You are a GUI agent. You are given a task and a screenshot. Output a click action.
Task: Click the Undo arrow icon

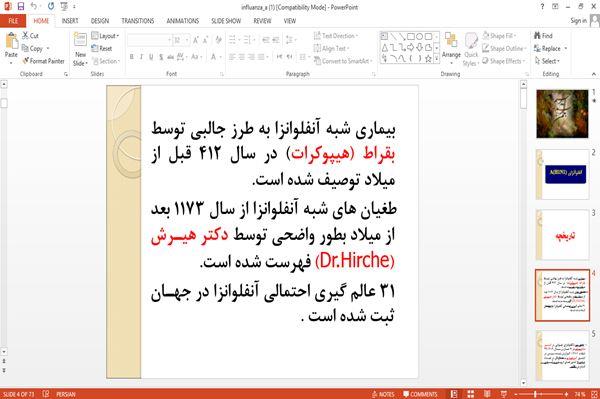34,6
